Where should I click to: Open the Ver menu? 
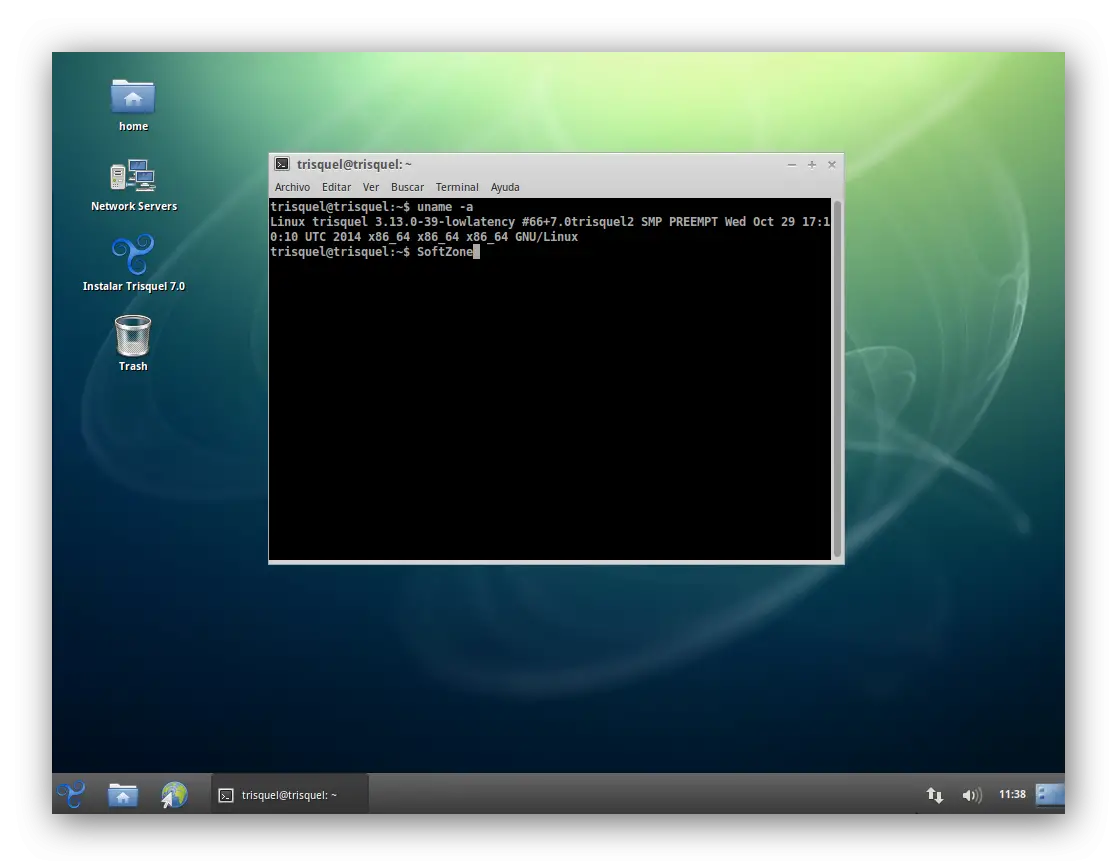(x=370, y=187)
